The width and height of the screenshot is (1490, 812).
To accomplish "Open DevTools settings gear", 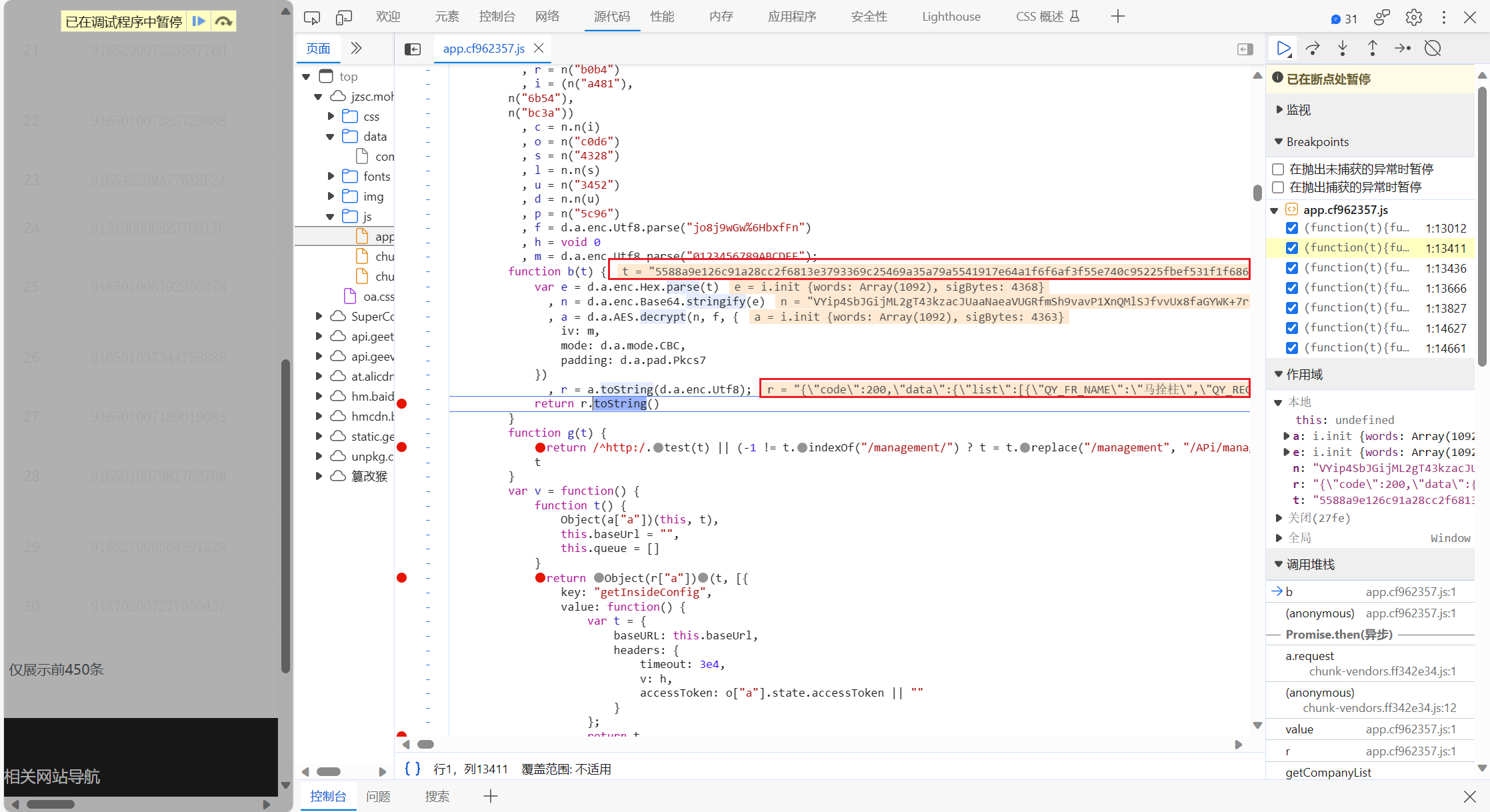I will pyautogui.click(x=1413, y=17).
